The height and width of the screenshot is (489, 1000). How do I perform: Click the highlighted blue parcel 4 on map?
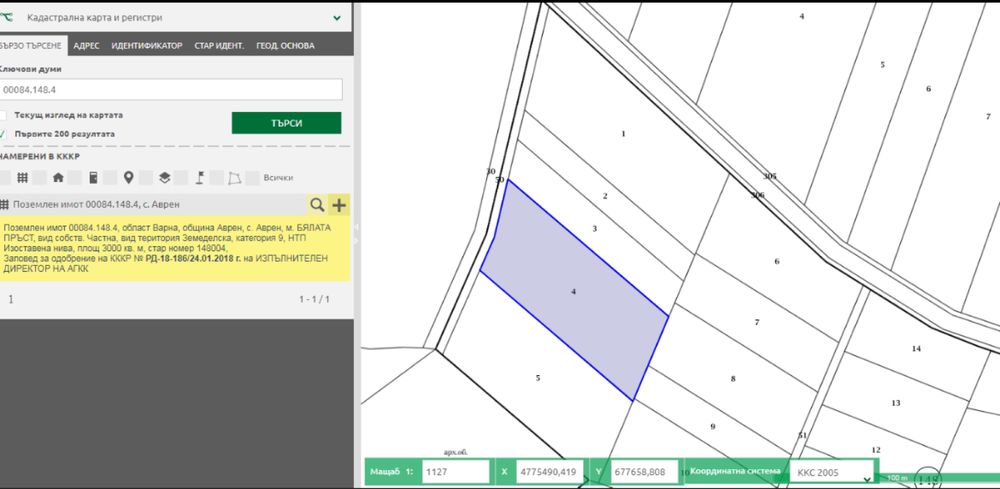(573, 291)
